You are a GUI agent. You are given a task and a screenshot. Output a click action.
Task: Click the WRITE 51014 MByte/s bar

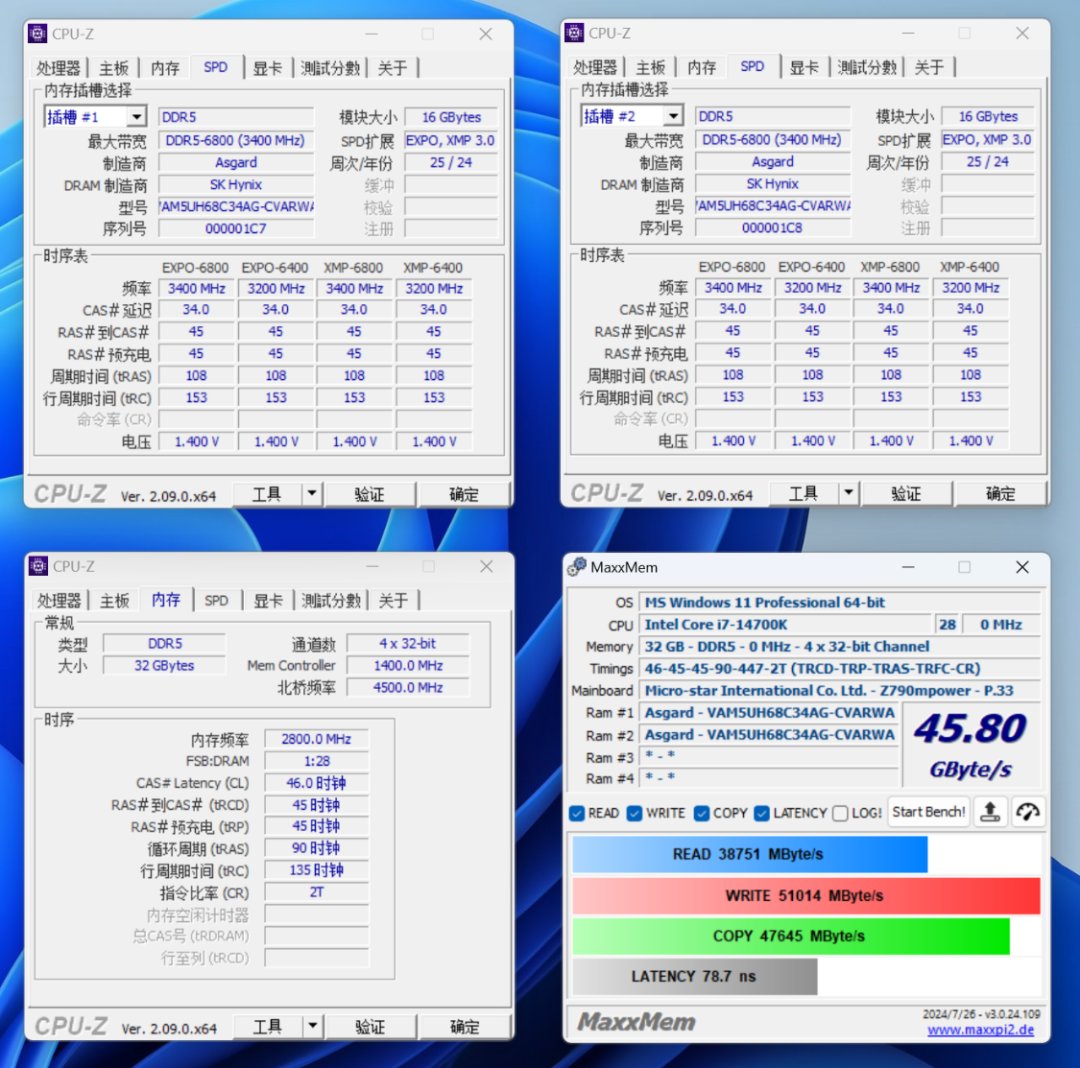pos(806,895)
